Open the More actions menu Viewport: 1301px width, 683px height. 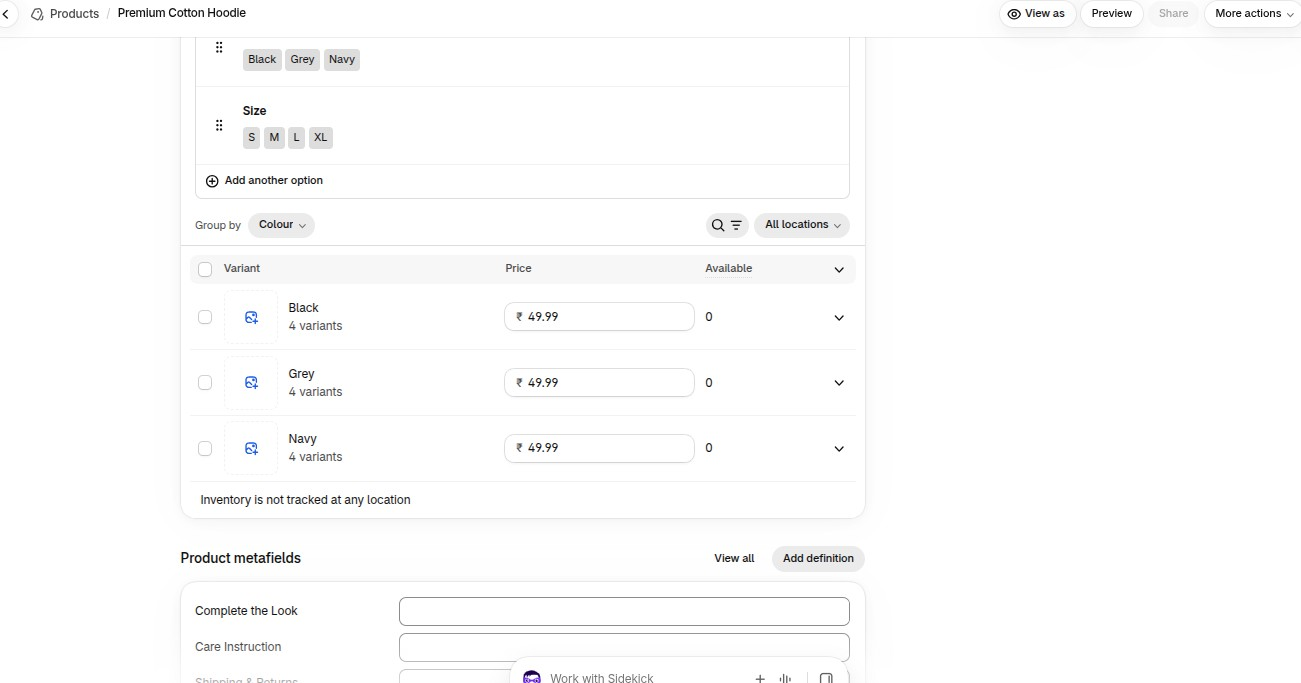1253,14
